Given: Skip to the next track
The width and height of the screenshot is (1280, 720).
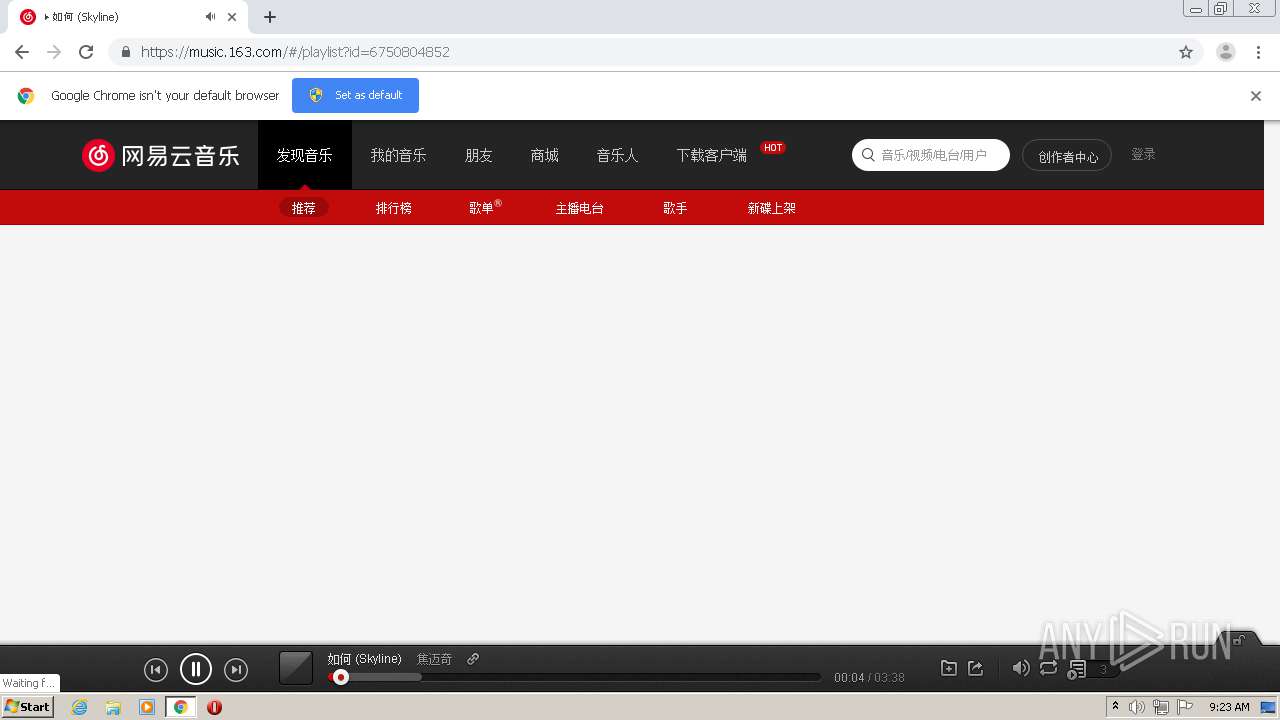Looking at the screenshot, I should 236,670.
